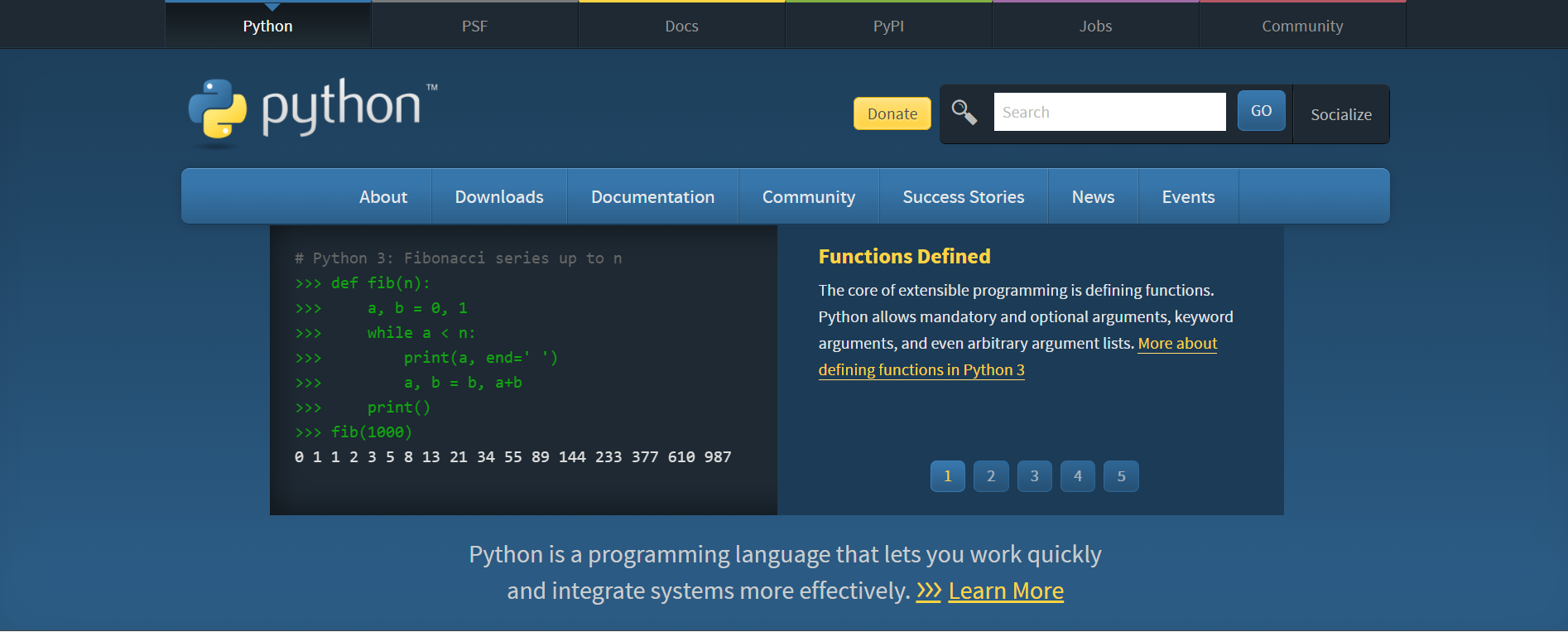Image resolution: width=1568 pixels, height=632 pixels.
Task: Click the 'Functions Defined' heading
Action: click(x=904, y=257)
